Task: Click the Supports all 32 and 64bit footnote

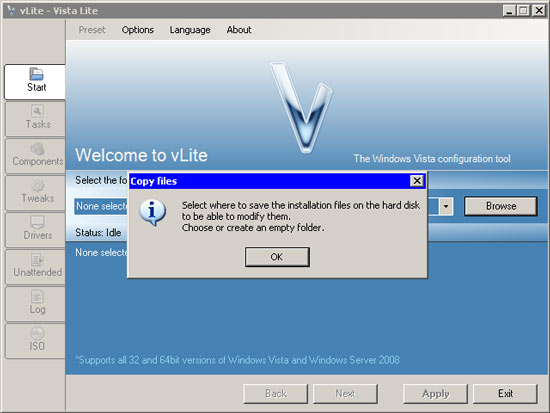Action: [237, 360]
